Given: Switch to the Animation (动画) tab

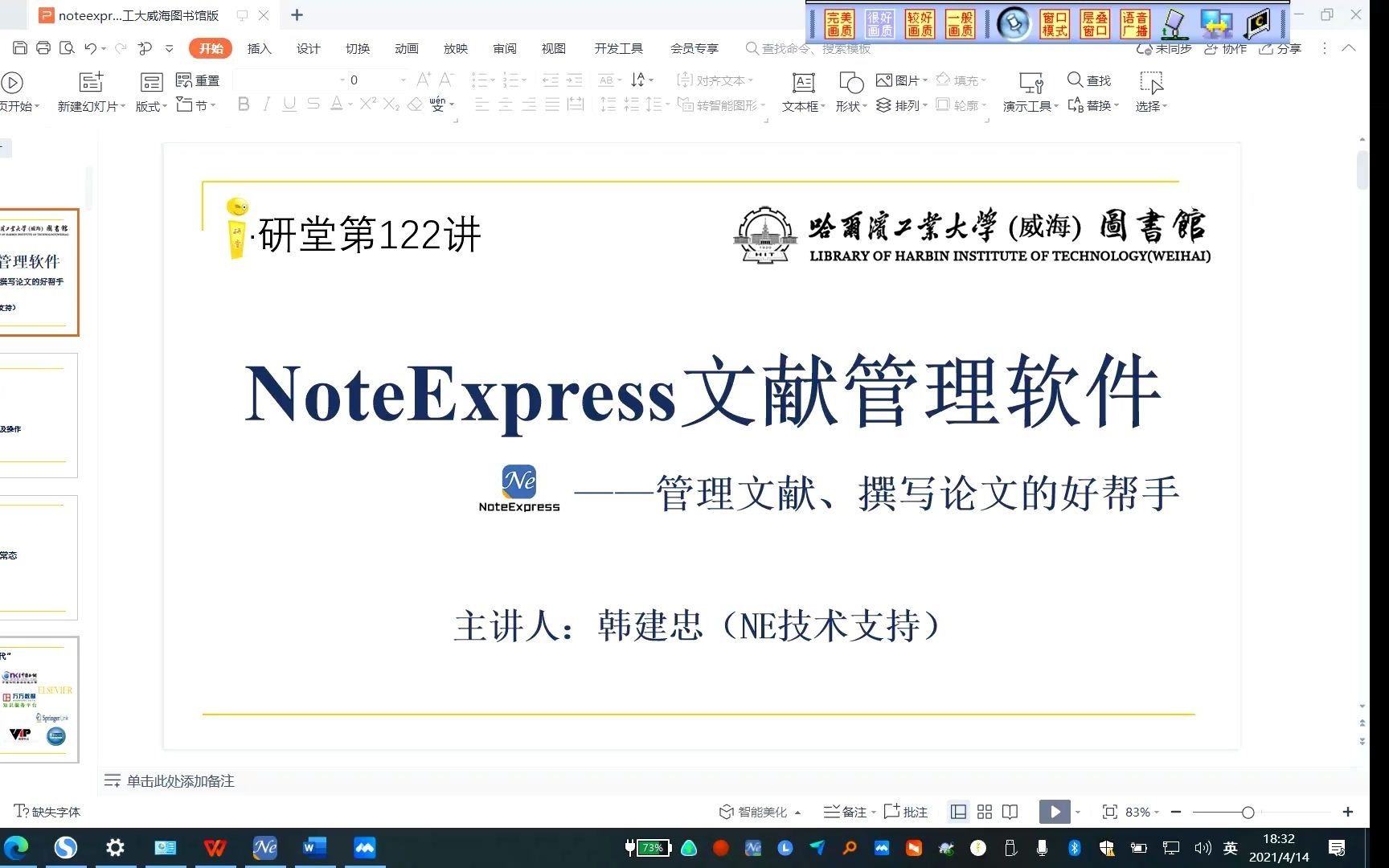Looking at the screenshot, I should pyautogui.click(x=407, y=48).
